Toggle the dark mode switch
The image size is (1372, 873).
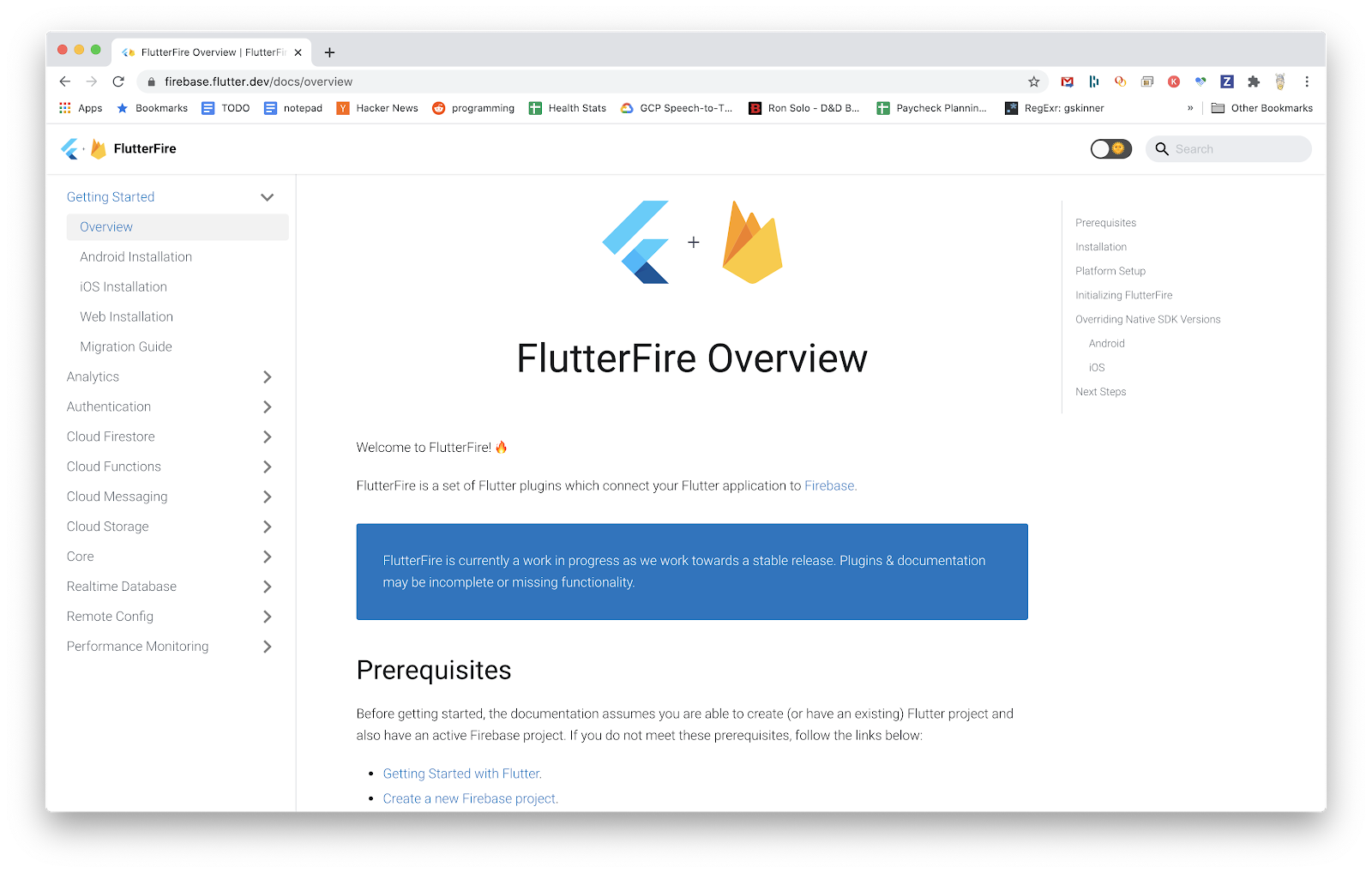1110,149
